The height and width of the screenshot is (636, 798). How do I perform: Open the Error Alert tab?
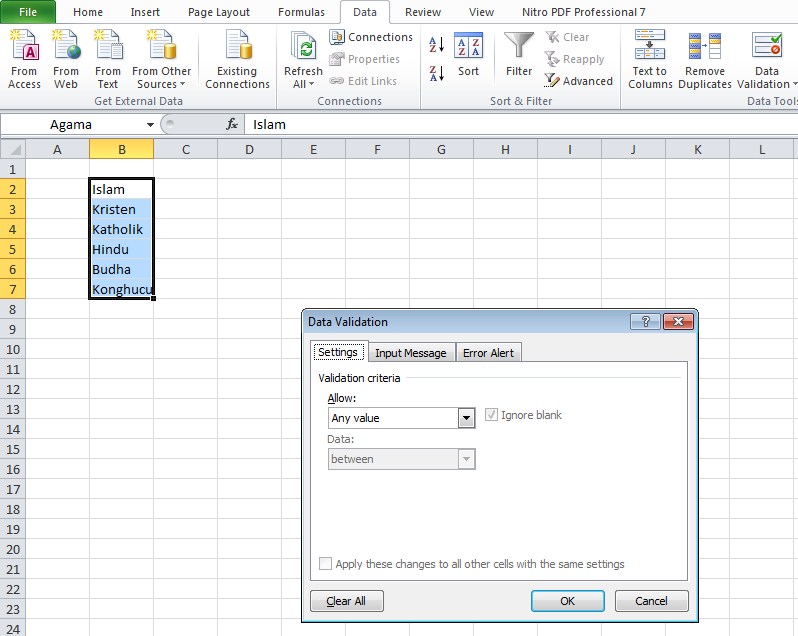pos(488,353)
